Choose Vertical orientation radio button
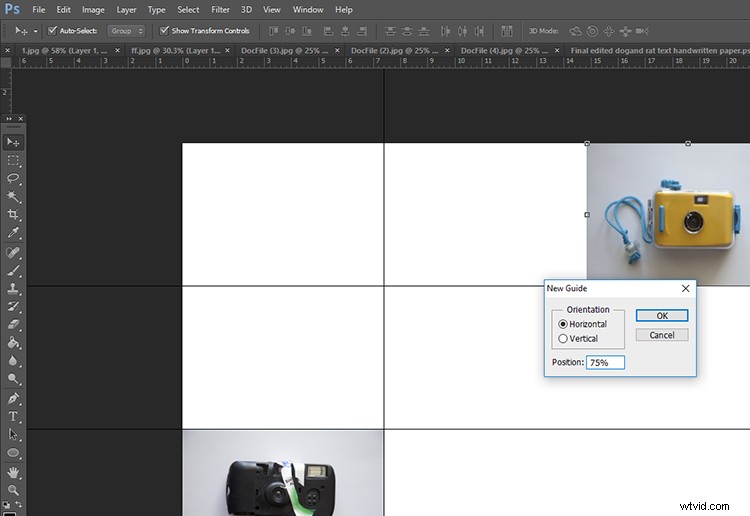750x516 pixels. (563, 339)
